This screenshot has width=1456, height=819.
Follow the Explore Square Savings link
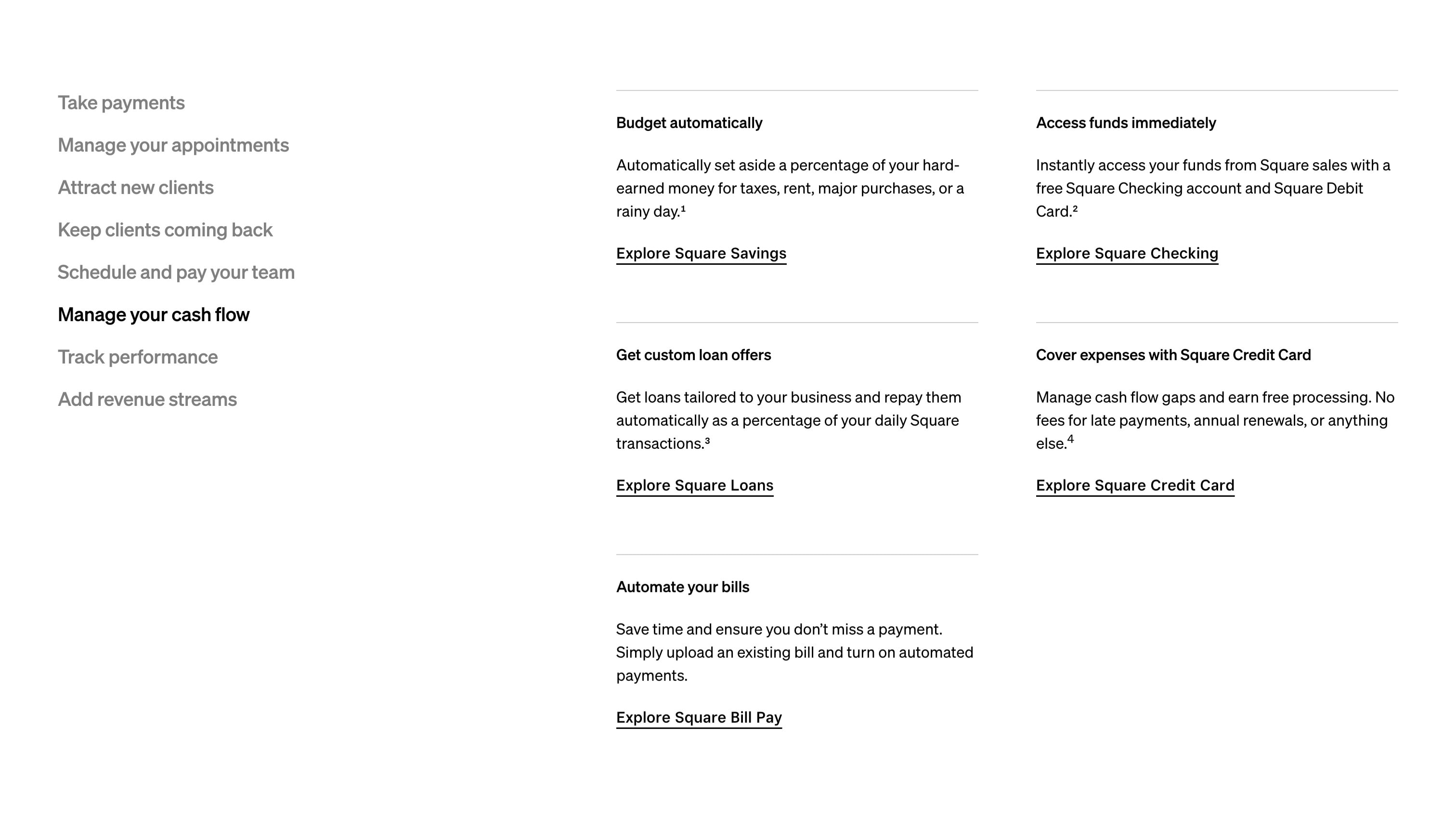pyautogui.click(x=701, y=254)
